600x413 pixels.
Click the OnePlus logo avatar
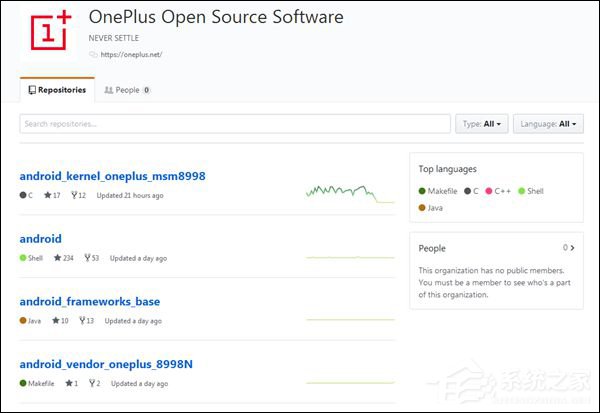pyautogui.click(x=51, y=31)
